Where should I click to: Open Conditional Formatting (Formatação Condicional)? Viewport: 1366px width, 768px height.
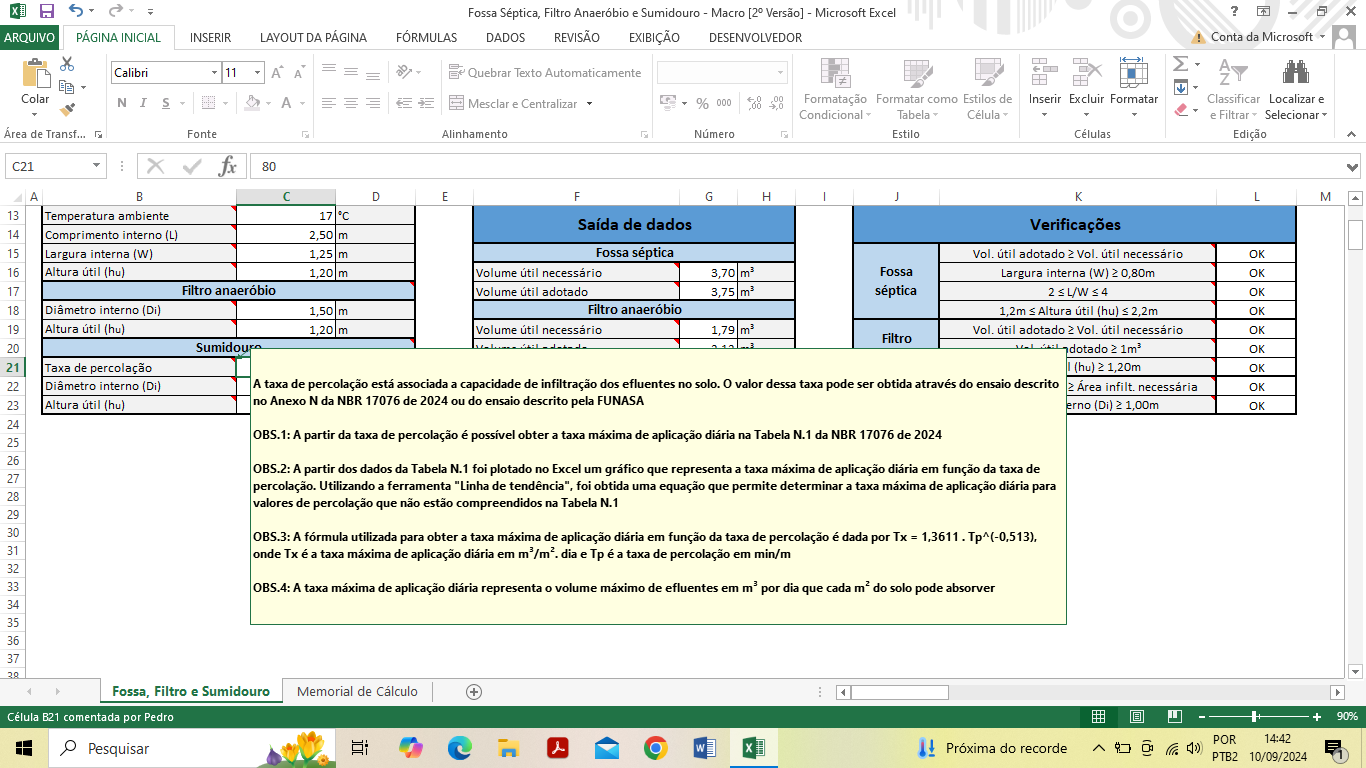pos(835,90)
